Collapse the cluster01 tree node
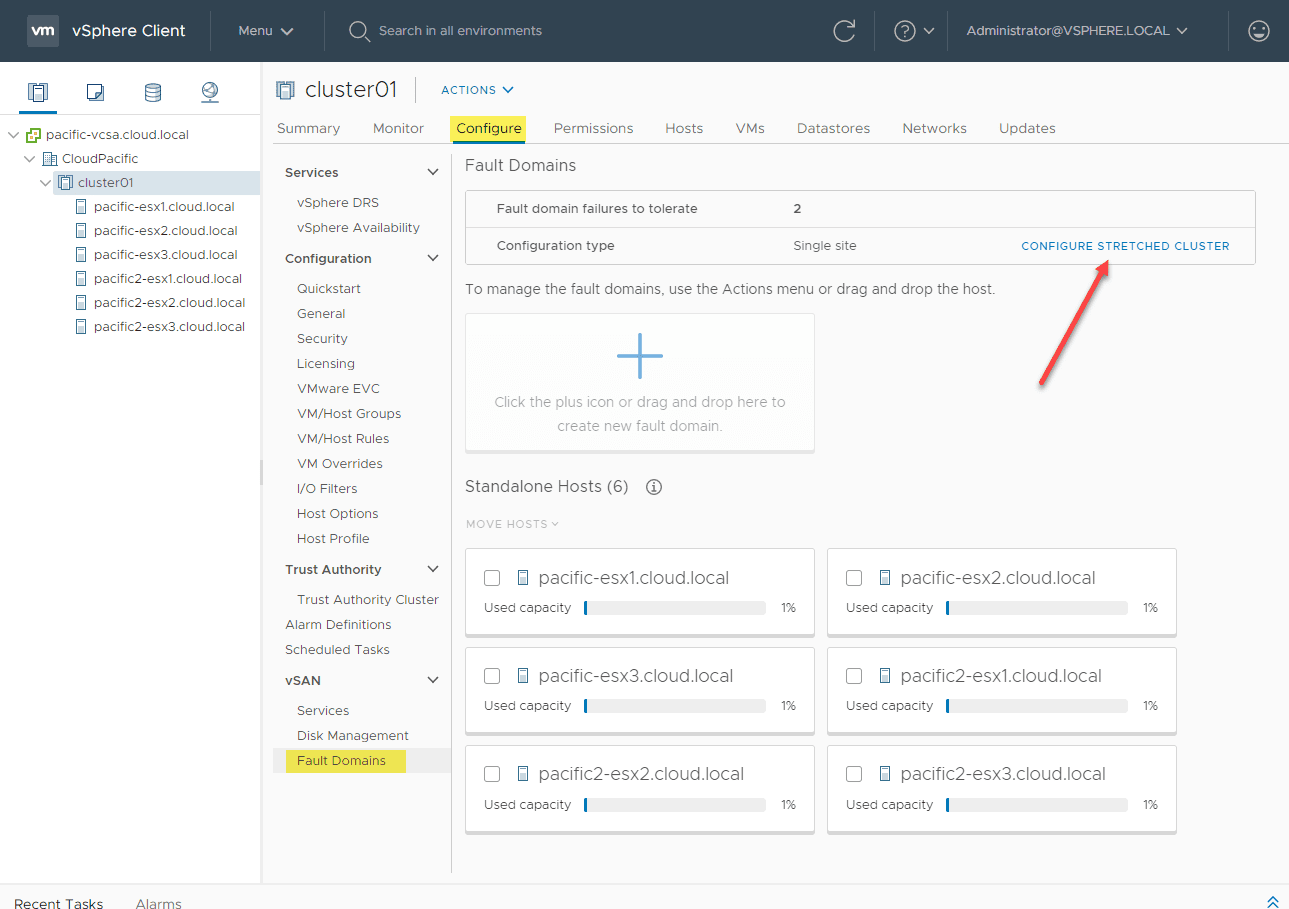 [x=45, y=182]
